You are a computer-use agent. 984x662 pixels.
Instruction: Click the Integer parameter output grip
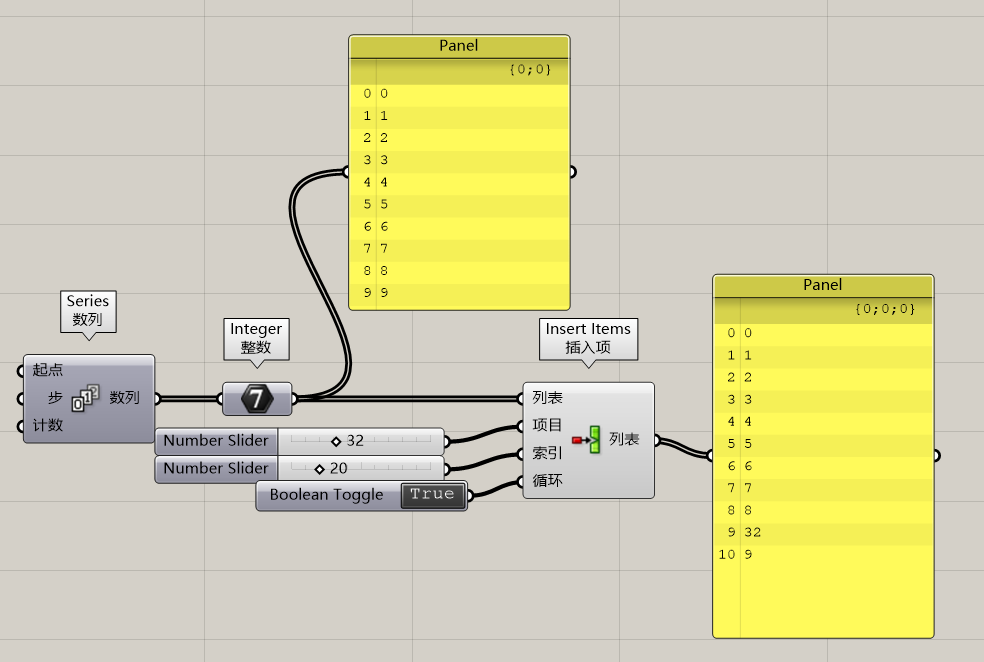pos(294,398)
